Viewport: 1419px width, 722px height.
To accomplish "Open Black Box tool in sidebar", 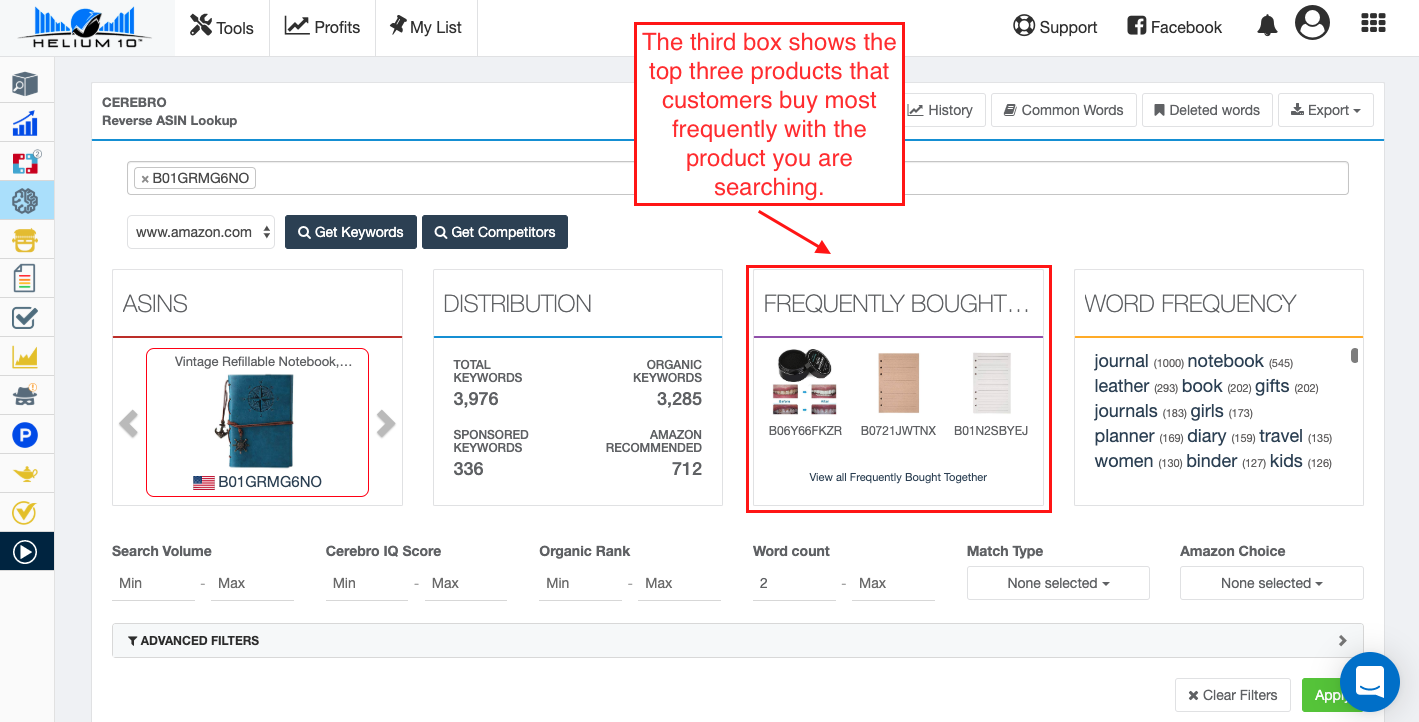I will pos(25,83).
